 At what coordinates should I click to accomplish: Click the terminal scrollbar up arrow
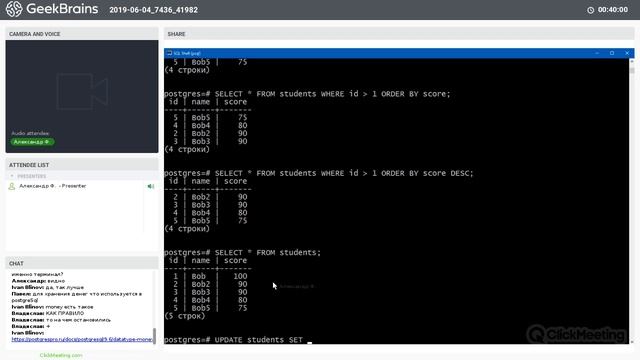(x=632, y=61)
